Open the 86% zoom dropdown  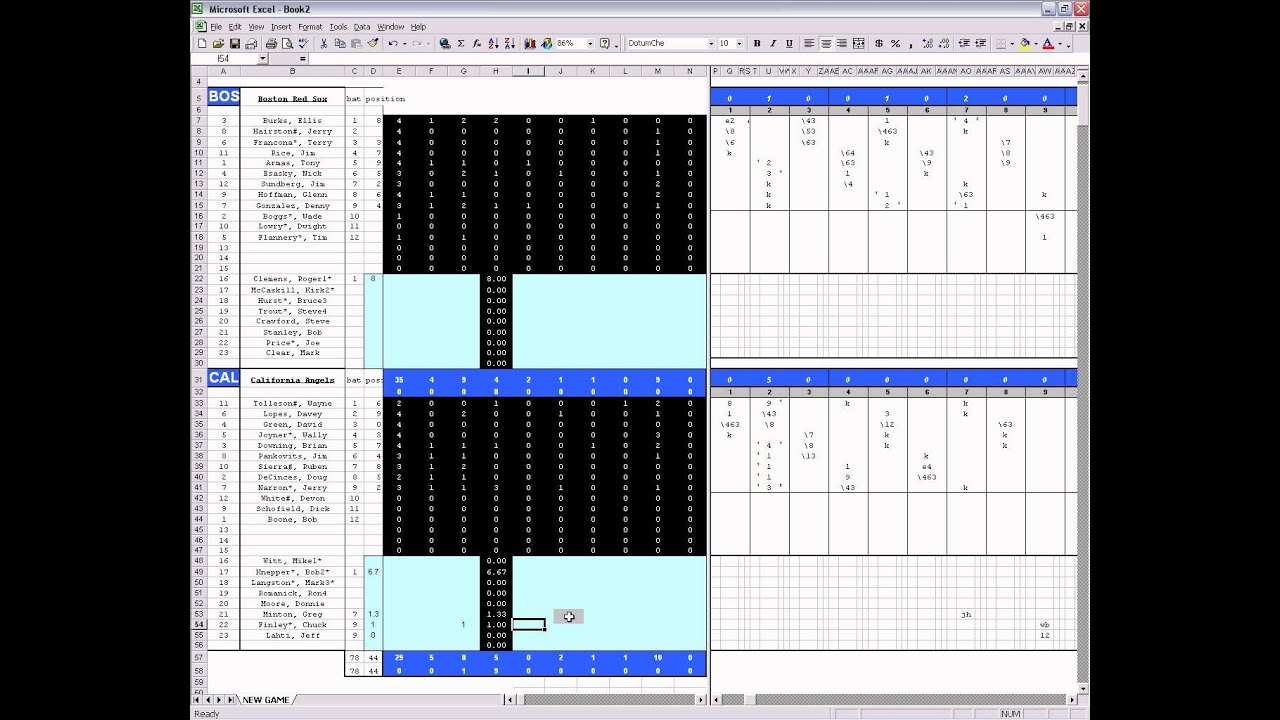(x=590, y=44)
